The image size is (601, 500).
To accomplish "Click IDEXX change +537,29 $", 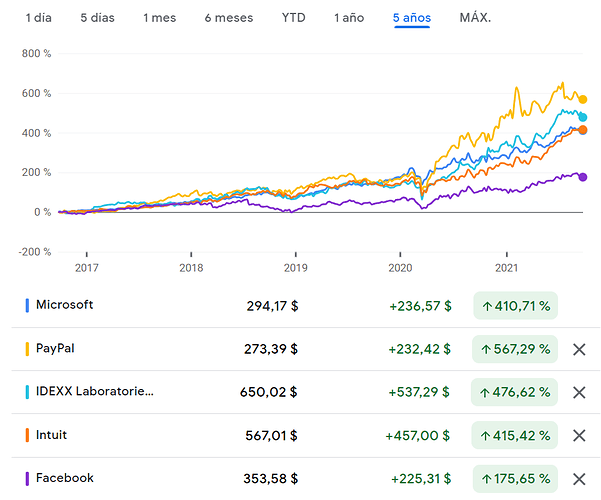I will point(419,392).
